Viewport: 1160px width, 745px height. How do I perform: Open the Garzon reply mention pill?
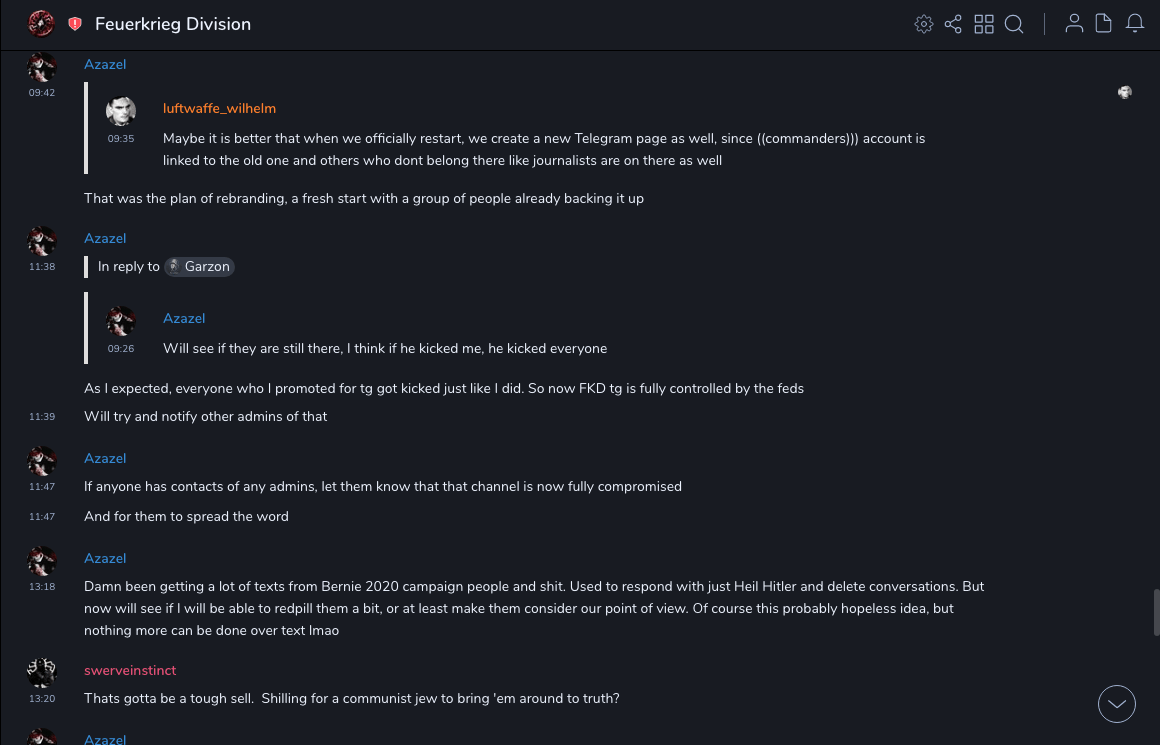tap(200, 267)
